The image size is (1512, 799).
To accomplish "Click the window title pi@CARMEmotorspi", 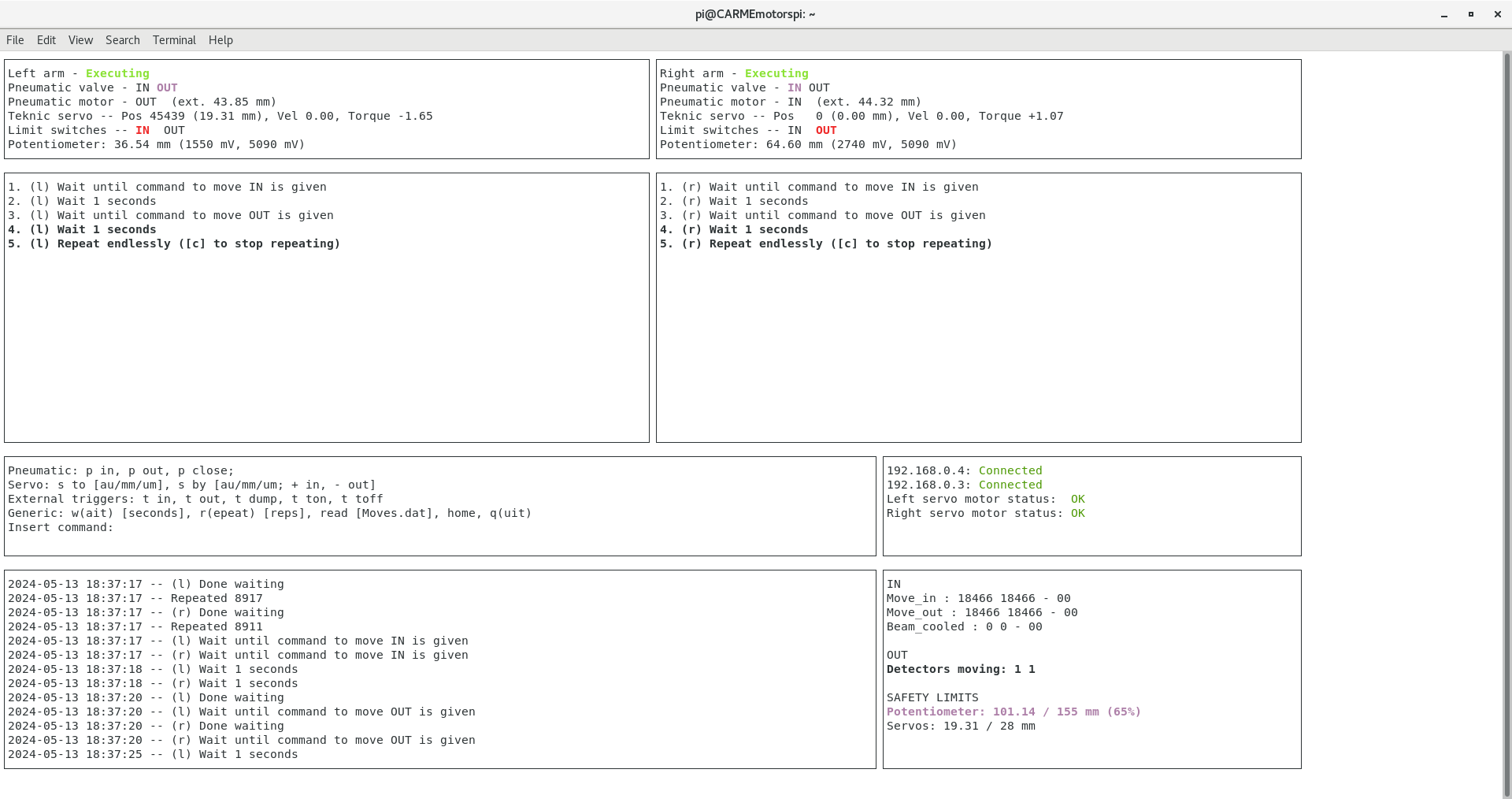I will point(754,14).
